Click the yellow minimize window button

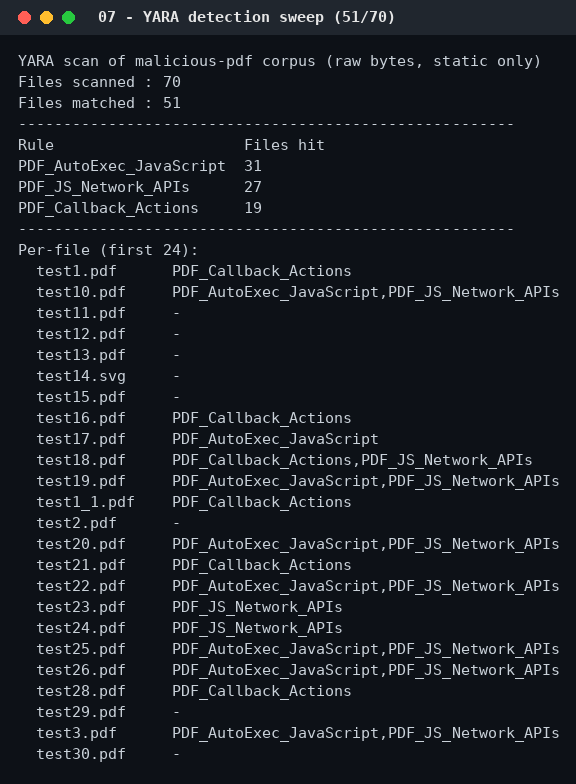click(46, 18)
